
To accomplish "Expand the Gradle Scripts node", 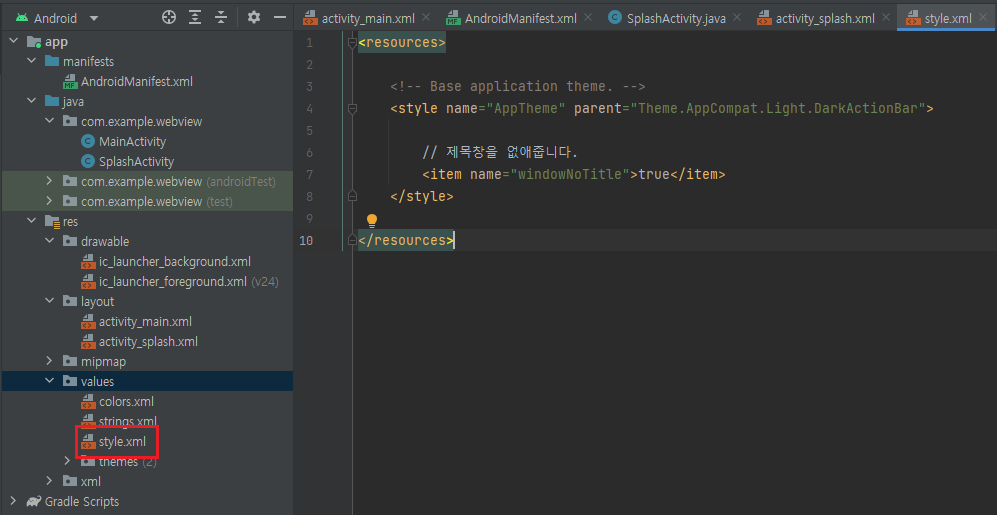I will point(13,501).
